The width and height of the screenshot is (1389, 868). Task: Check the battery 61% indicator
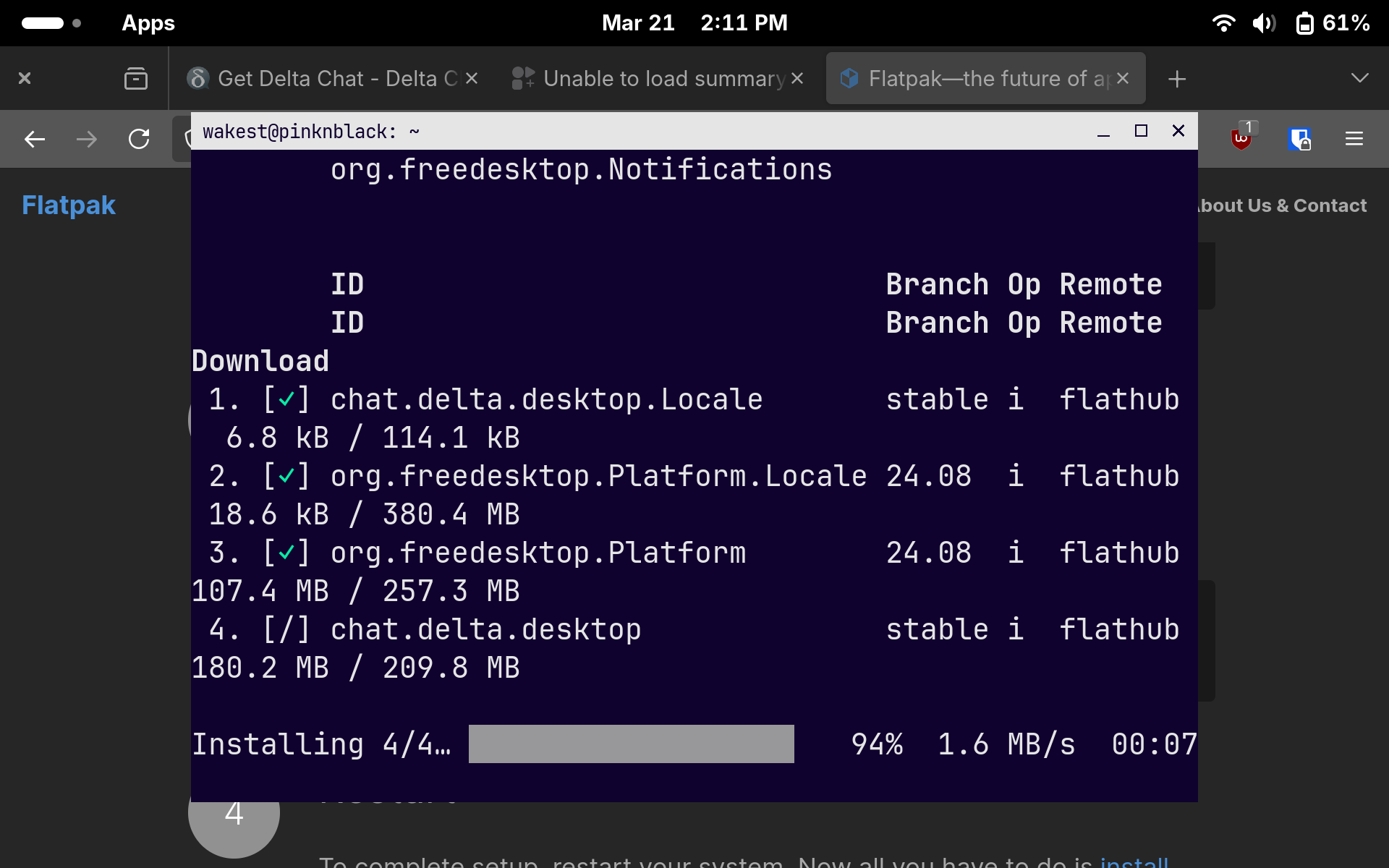click(1333, 23)
